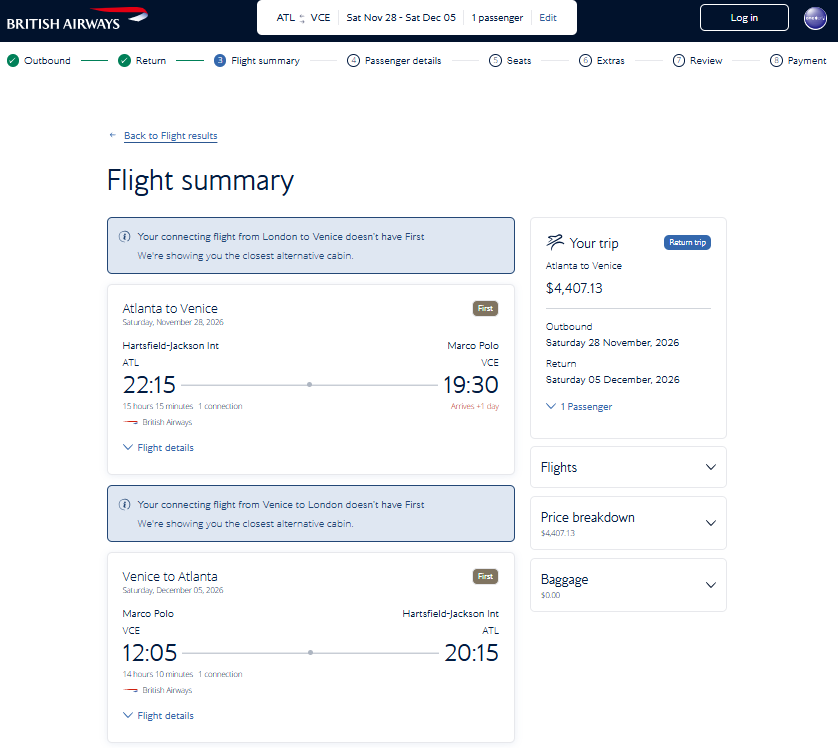Click the British Airways logo
The image size is (838, 748).
[x=77, y=19]
